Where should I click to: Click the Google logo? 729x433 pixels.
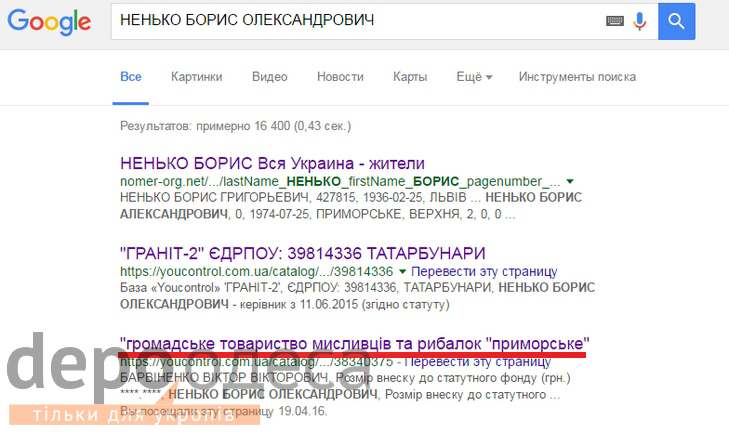[x=49, y=21]
